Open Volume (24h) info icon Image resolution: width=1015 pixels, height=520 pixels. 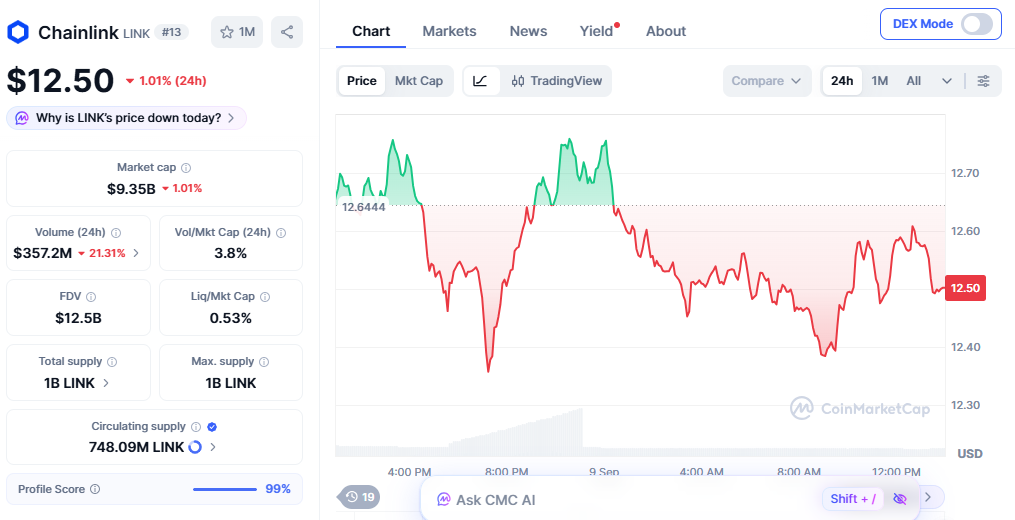pyautogui.click(x=116, y=232)
